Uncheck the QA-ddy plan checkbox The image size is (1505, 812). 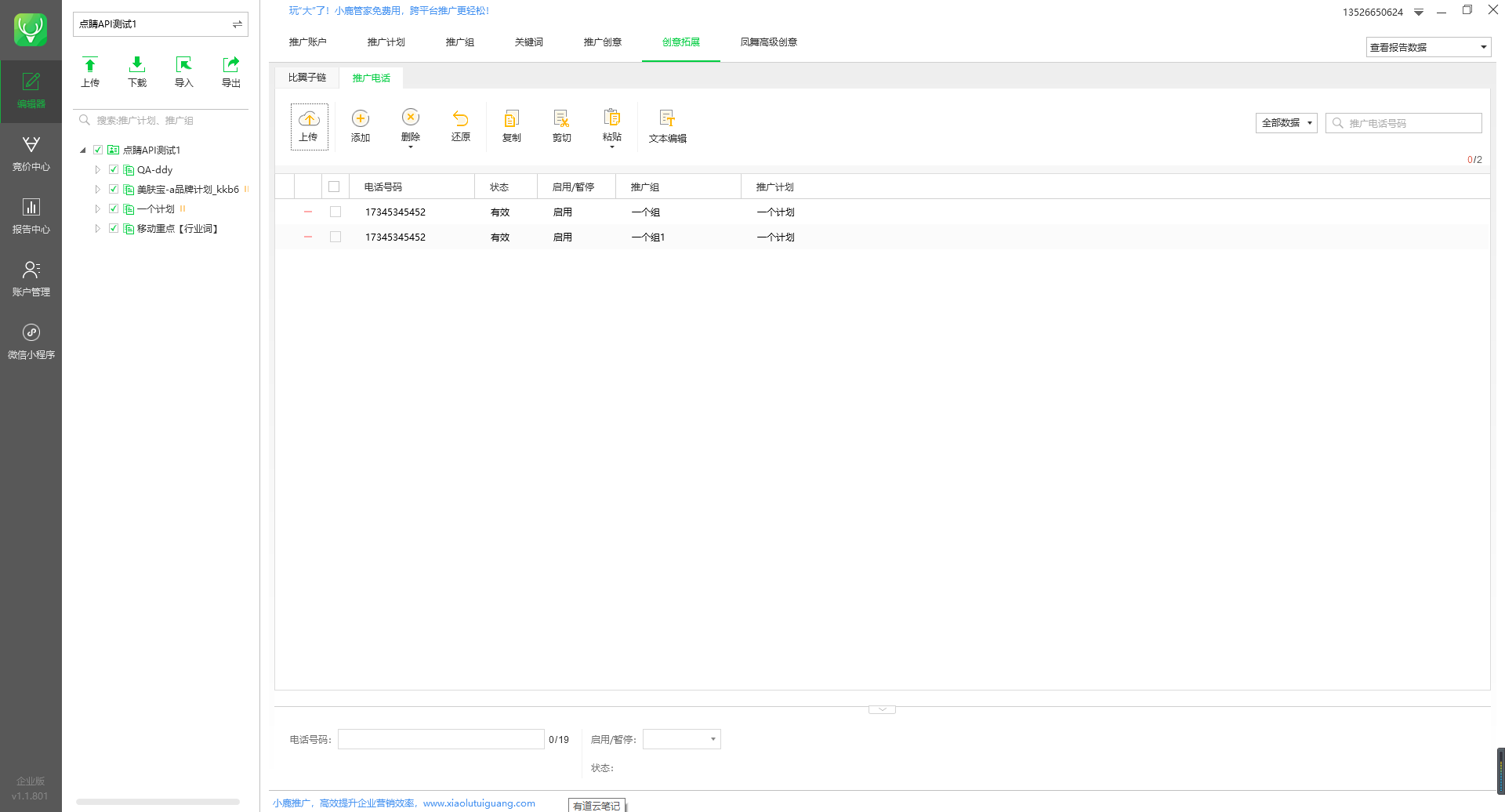(x=114, y=169)
